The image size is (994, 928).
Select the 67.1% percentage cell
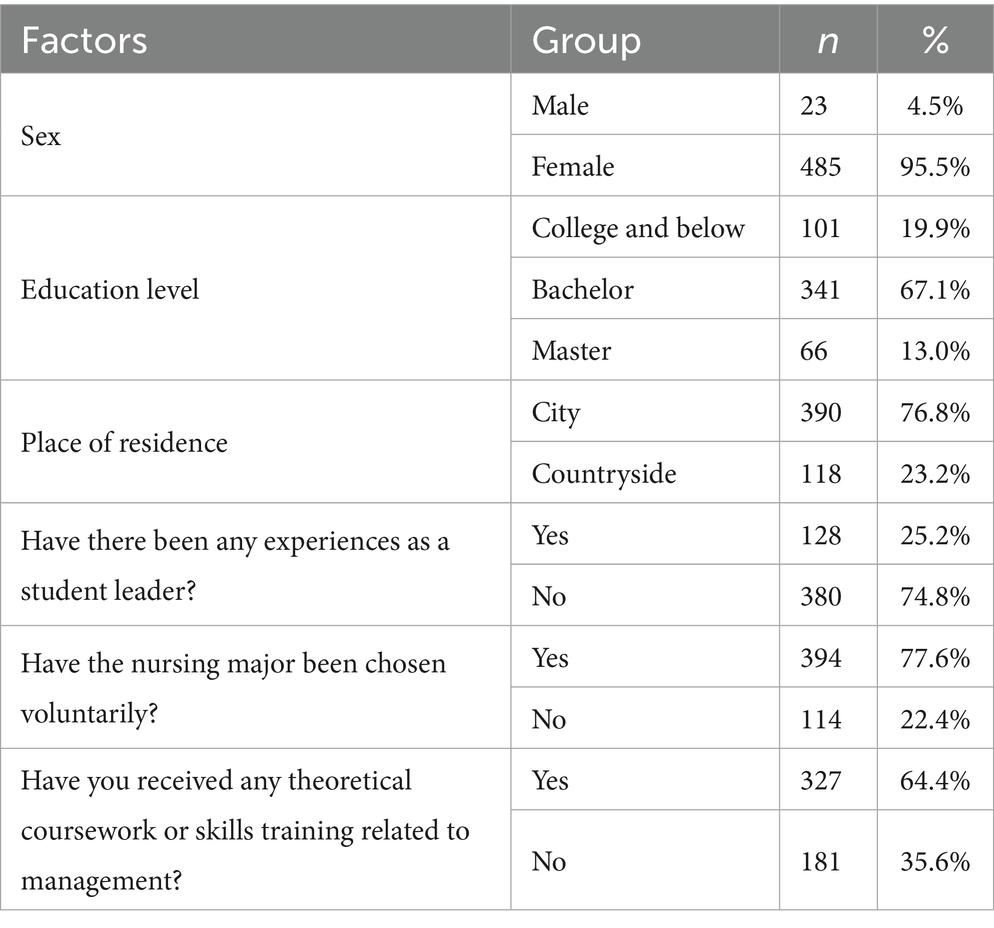point(935,290)
